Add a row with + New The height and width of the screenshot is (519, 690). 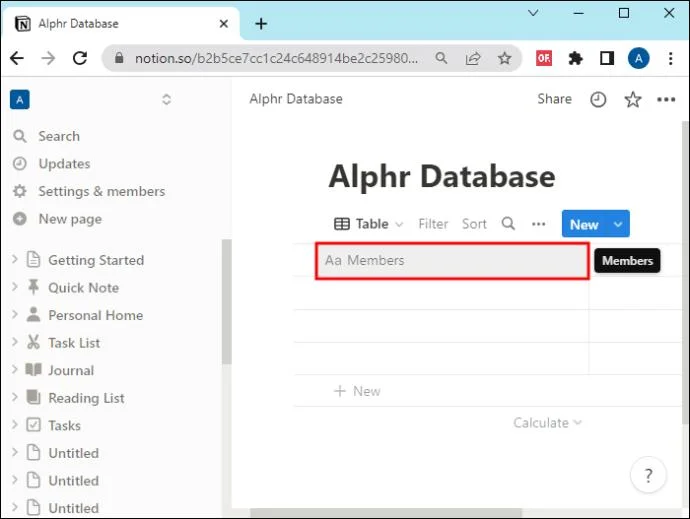(357, 391)
